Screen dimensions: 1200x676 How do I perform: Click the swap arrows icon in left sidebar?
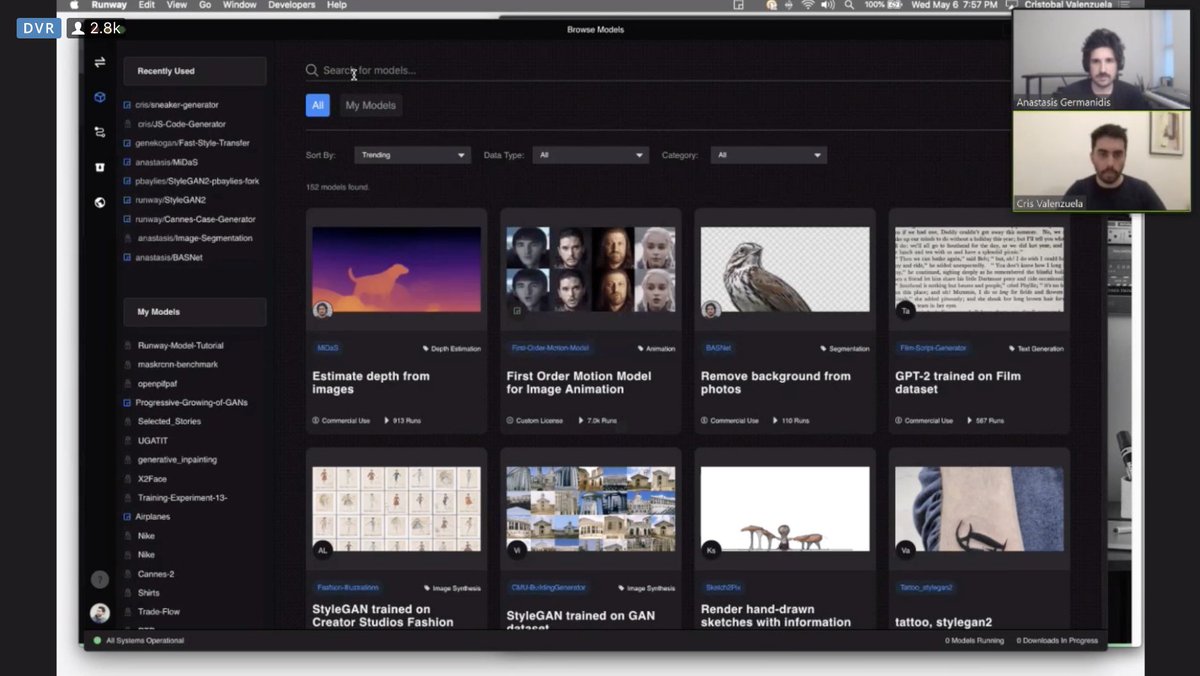100,63
